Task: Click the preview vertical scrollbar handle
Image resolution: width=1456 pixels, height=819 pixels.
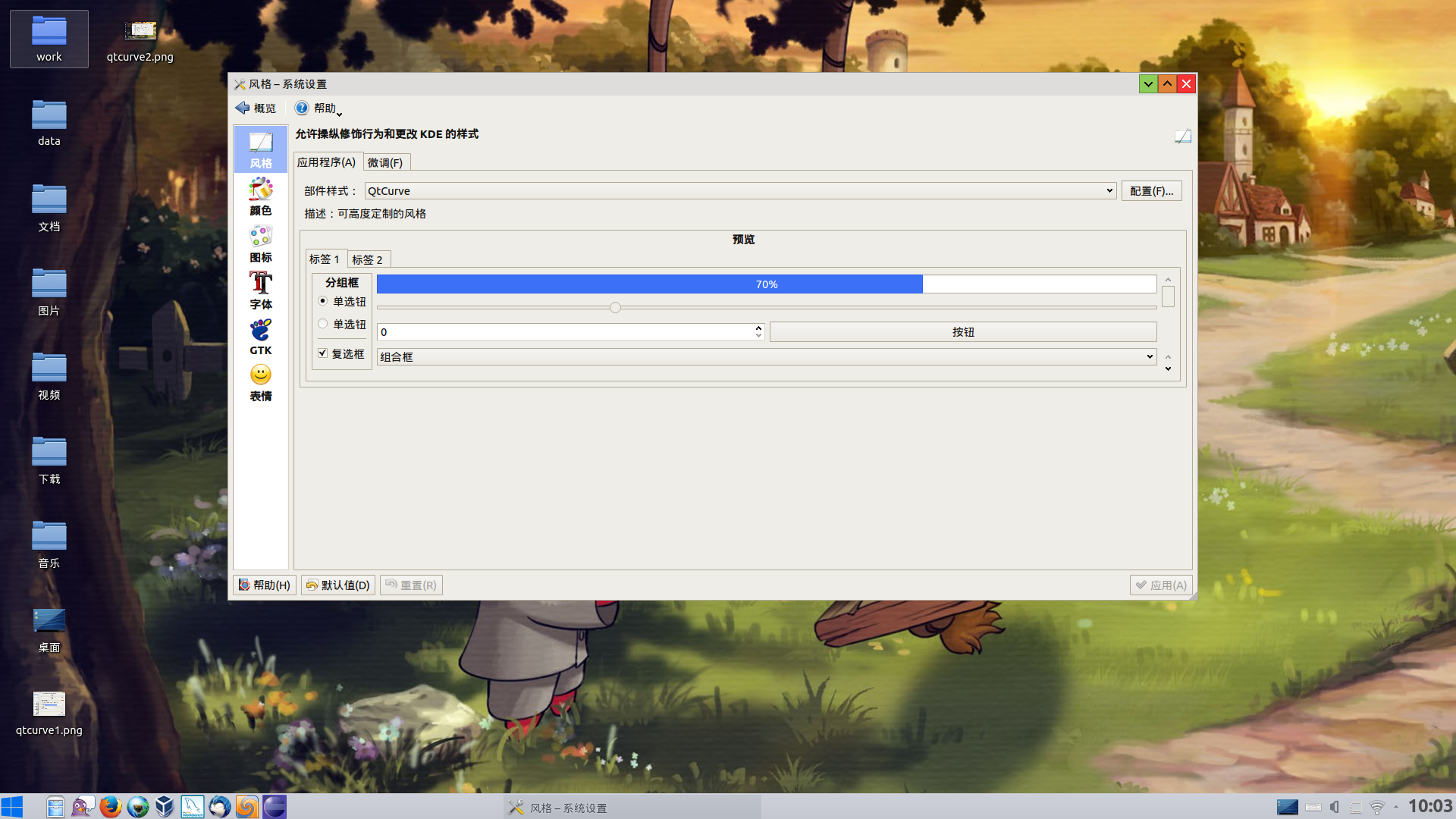Action: click(x=1169, y=297)
